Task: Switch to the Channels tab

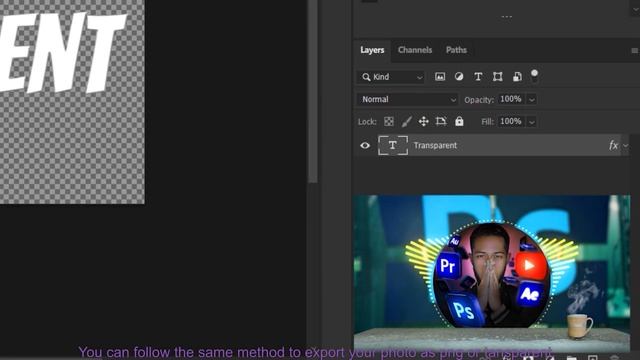Action: pyautogui.click(x=415, y=50)
